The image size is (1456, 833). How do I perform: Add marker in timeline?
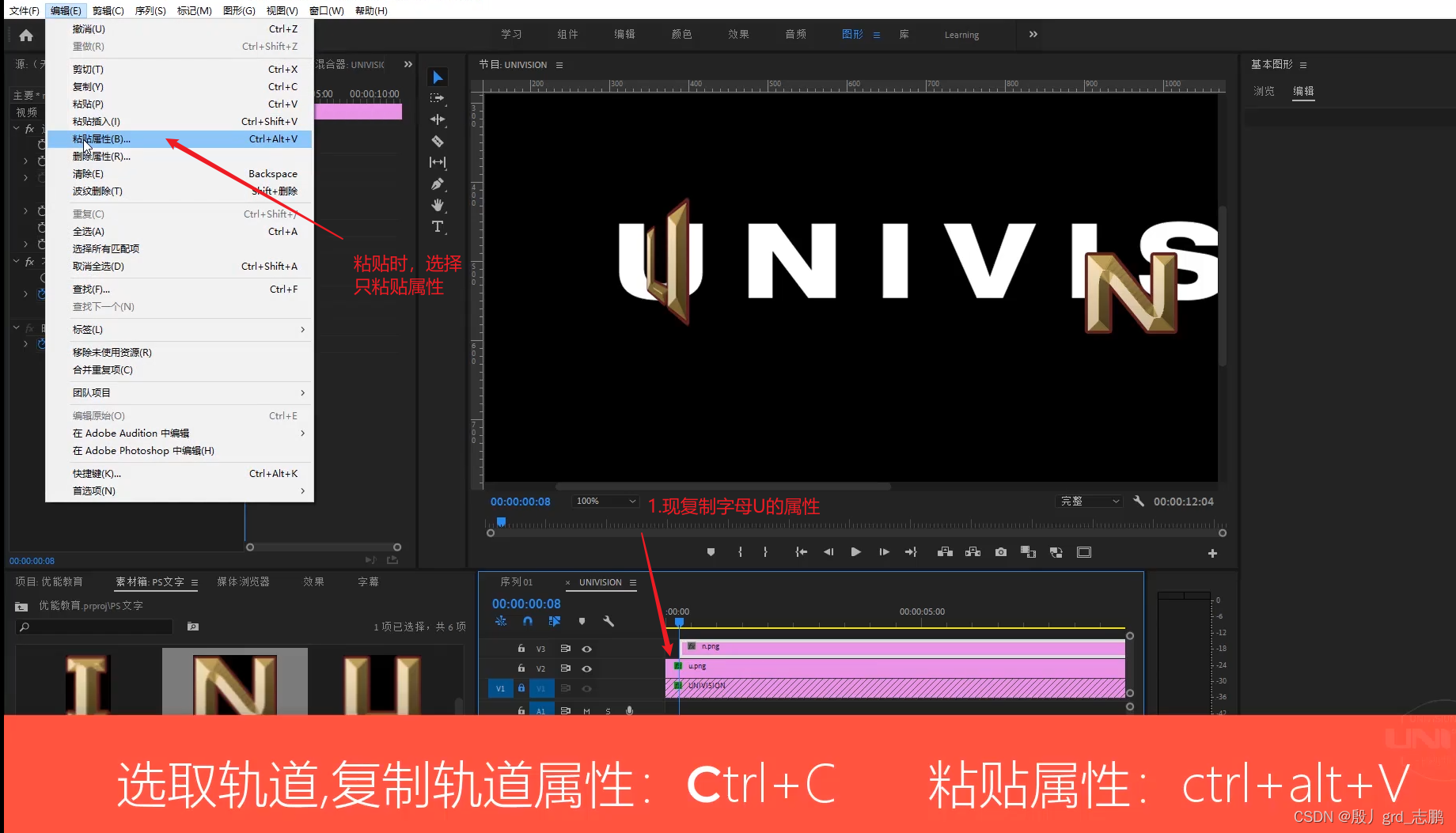click(x=582, y=621)
